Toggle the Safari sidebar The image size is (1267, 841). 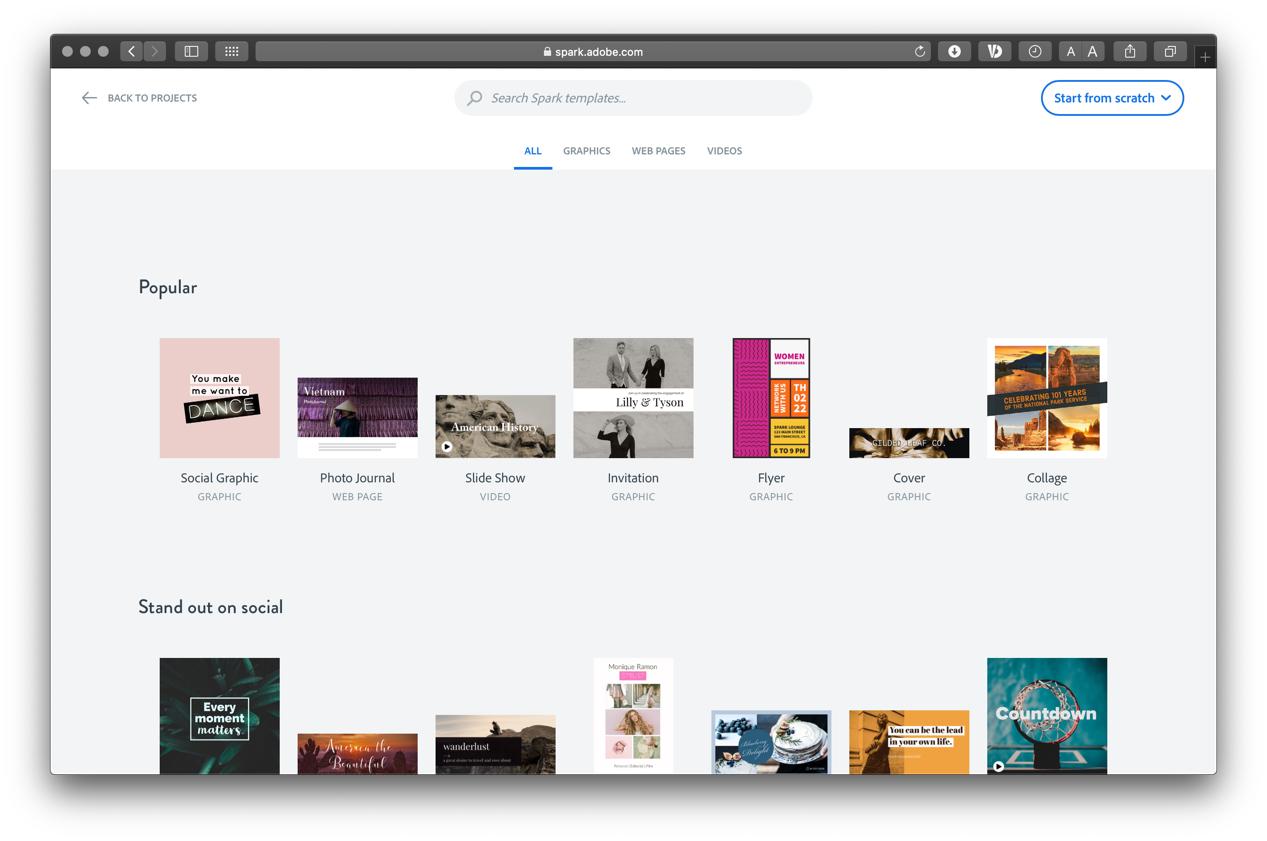tap(191, 51)
